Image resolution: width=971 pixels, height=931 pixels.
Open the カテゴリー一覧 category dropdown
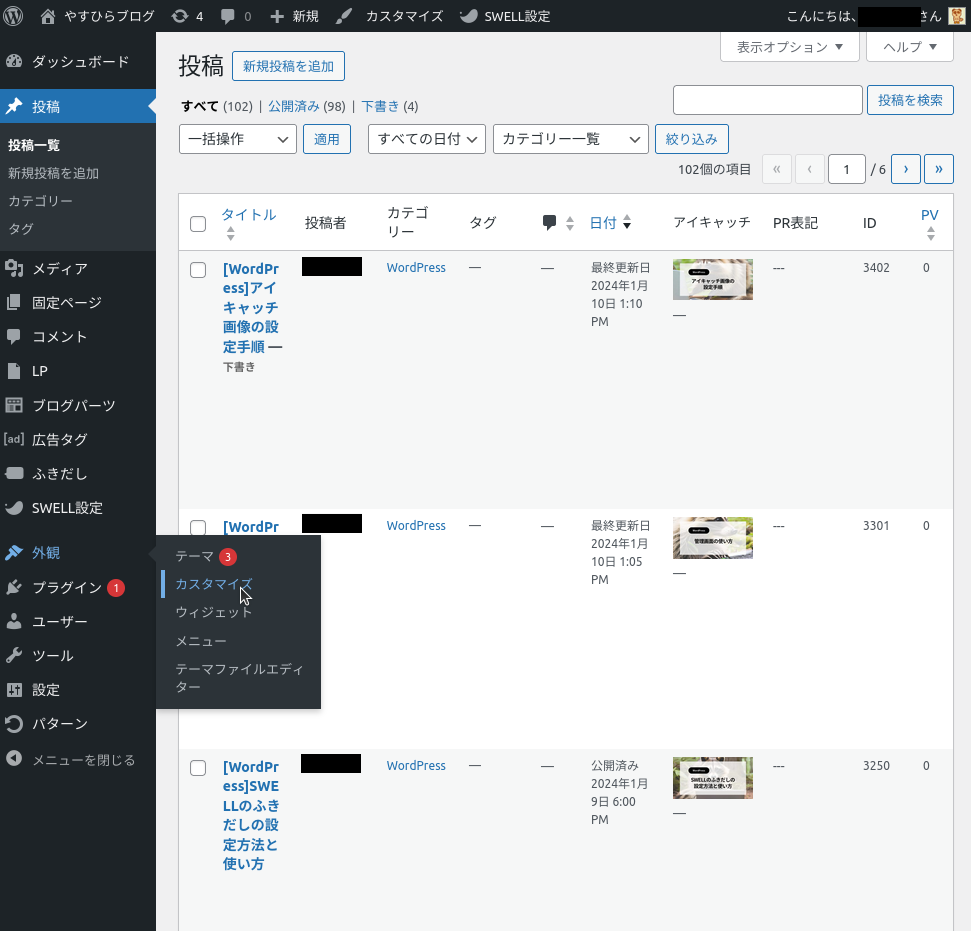pos(570,139)
